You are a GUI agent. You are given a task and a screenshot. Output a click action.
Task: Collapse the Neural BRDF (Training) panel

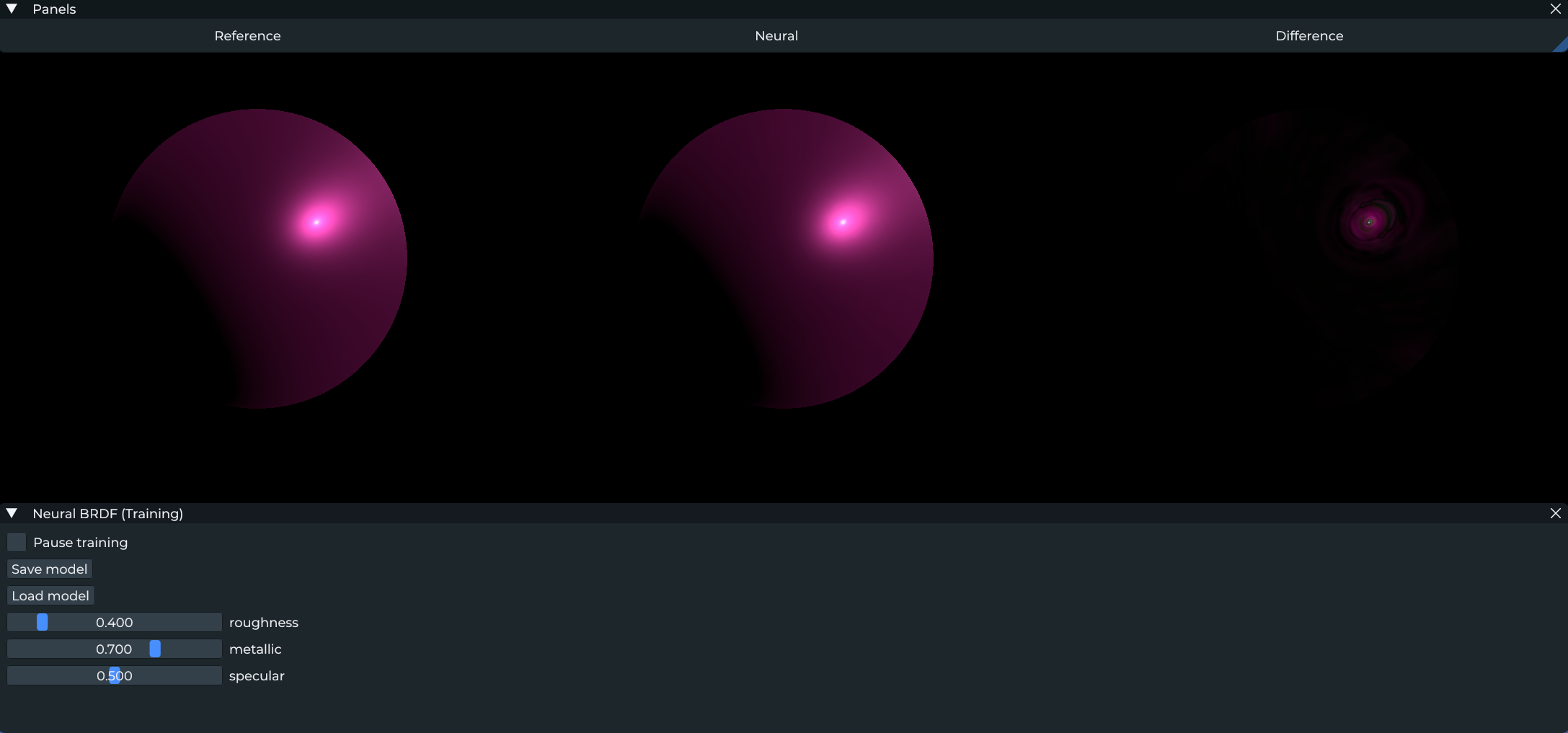pyautogui.click(x=12, y=513)
